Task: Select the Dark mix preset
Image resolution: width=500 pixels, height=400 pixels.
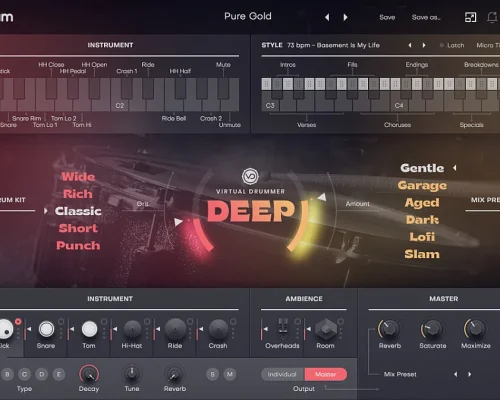Action: click(422, 220)
